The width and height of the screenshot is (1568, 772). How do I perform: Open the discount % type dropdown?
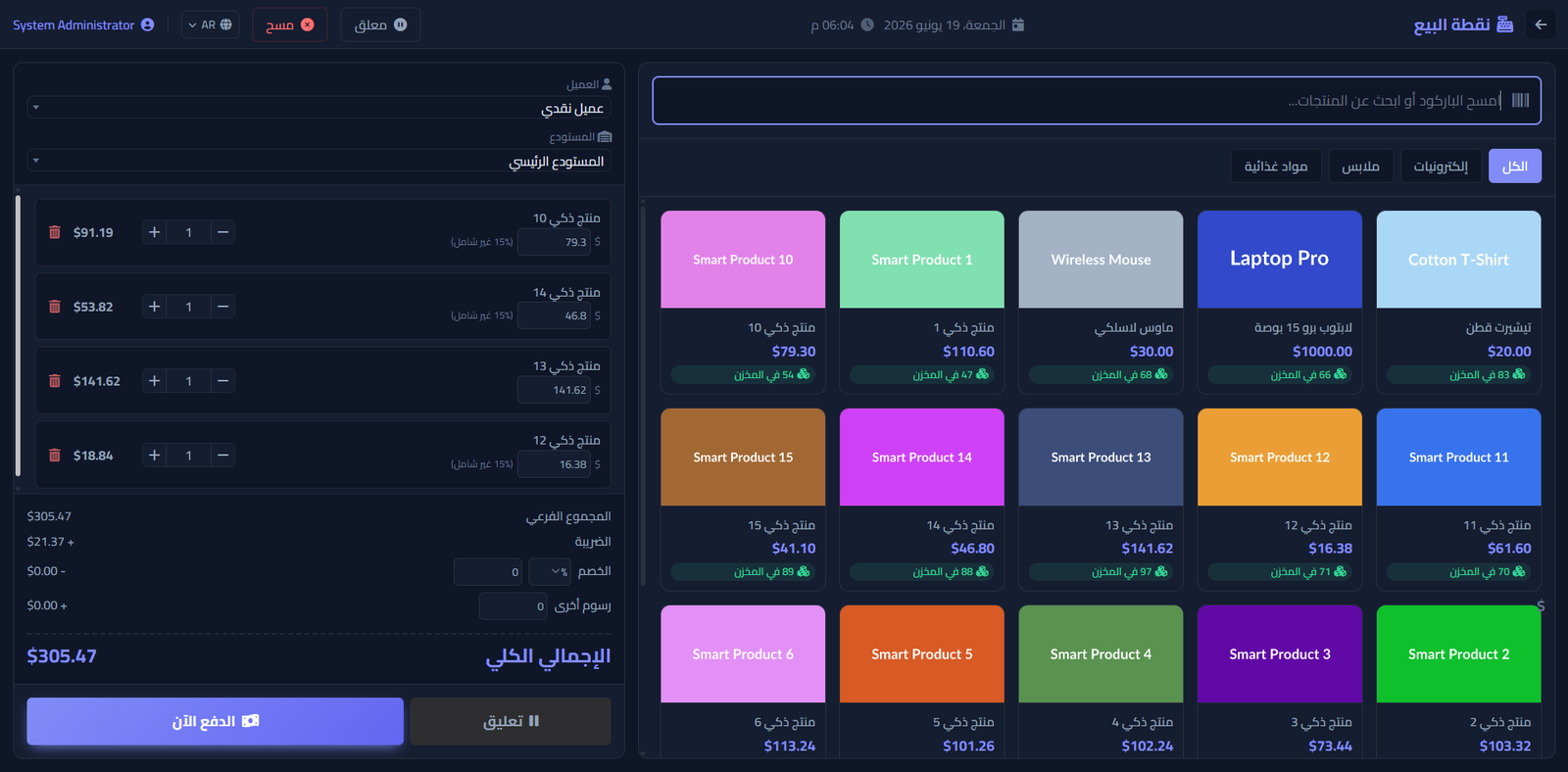[550, 571]
